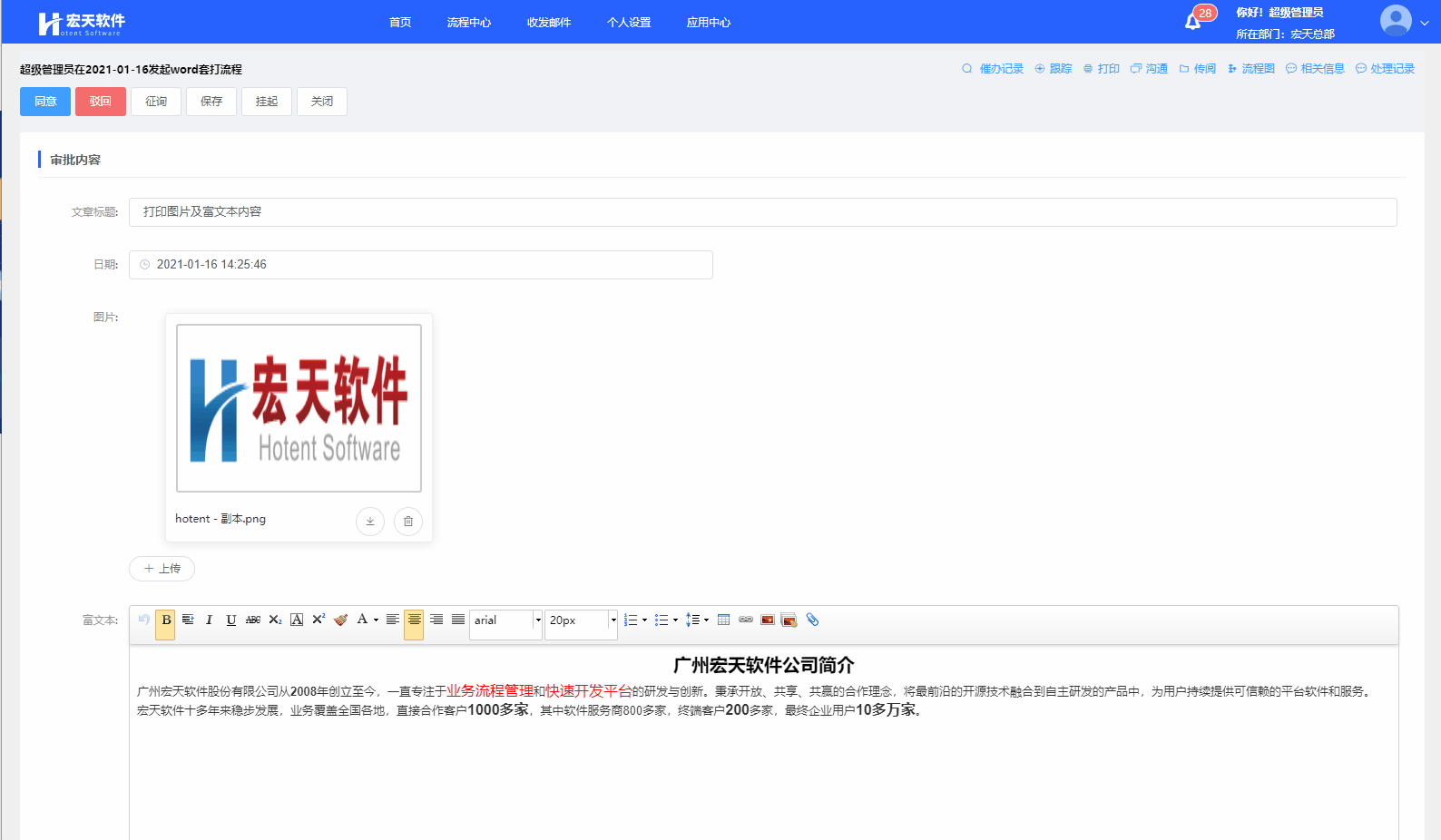Expand the ordered list style dropdown

(644, 620)
